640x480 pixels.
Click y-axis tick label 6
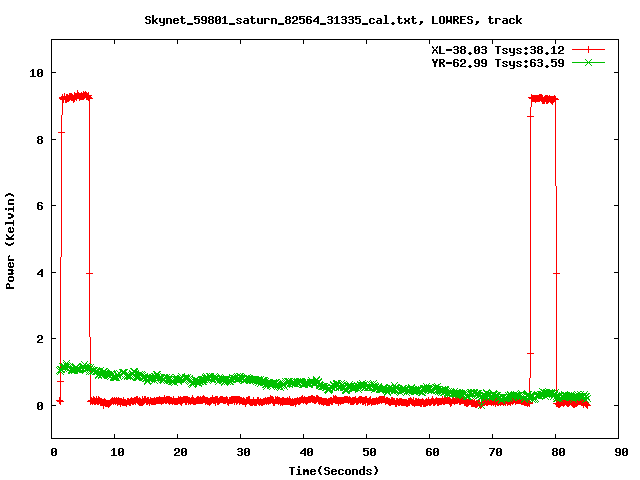point(40,206)
